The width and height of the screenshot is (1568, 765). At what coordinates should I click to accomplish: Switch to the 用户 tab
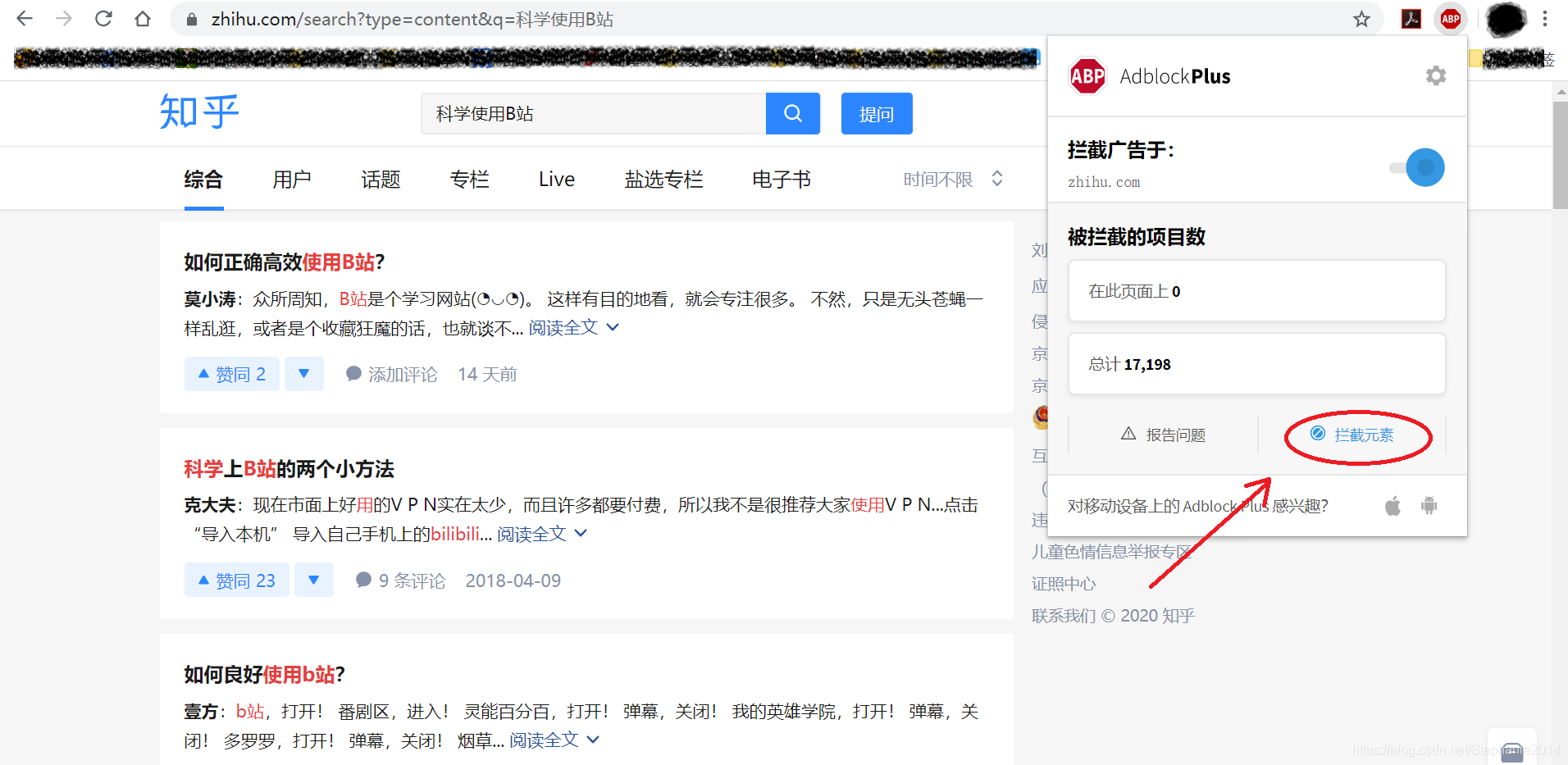pyautogui.click(x=292, y=180)
